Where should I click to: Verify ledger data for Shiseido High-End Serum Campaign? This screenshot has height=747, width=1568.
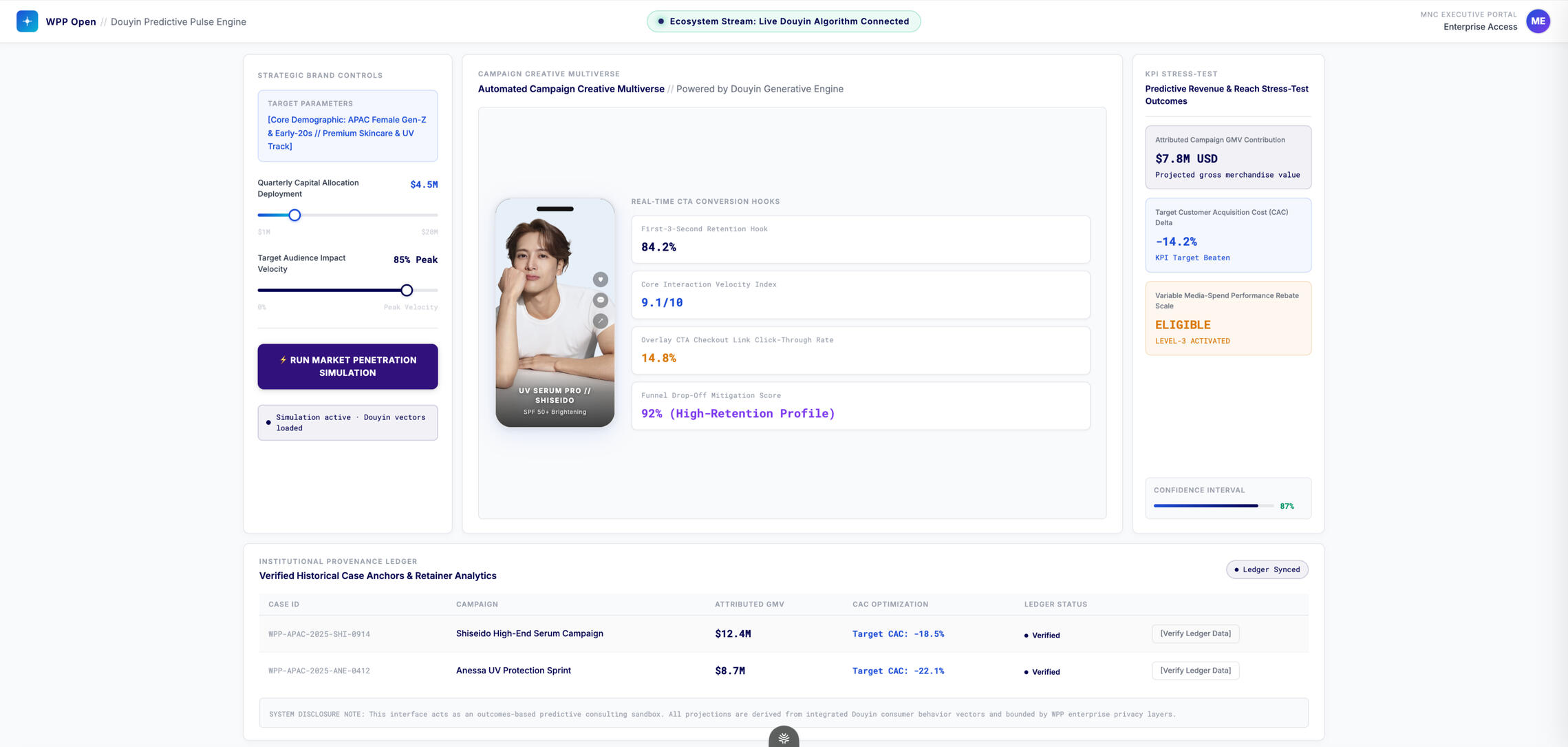pos(1196,633)
